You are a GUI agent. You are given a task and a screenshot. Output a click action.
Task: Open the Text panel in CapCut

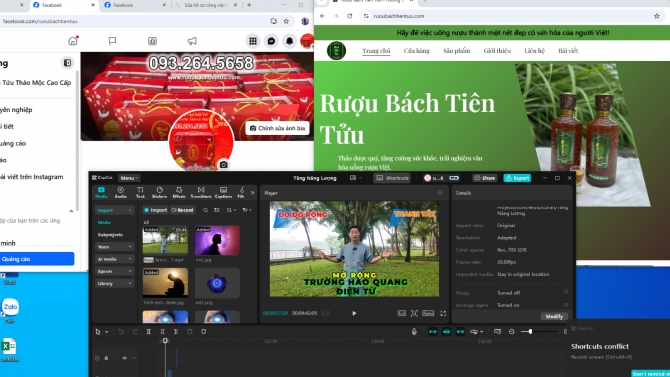pos(140,192)
